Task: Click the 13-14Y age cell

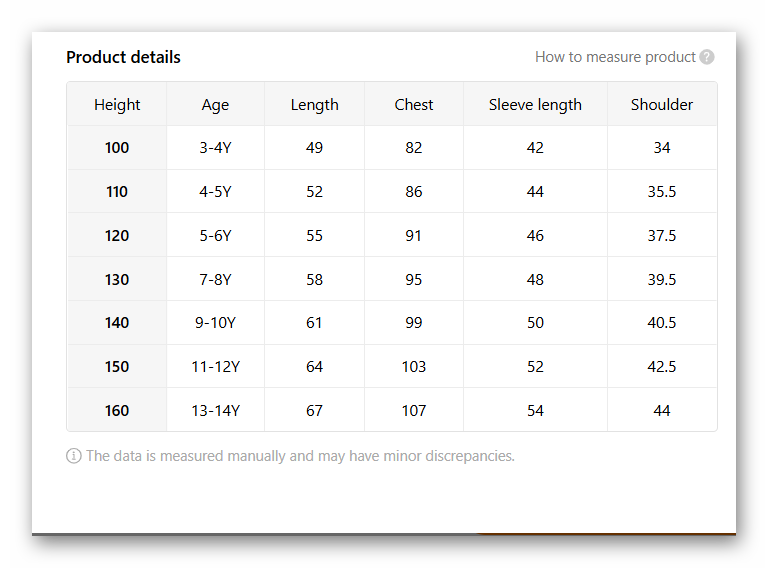Action: [x=215, y=411]
